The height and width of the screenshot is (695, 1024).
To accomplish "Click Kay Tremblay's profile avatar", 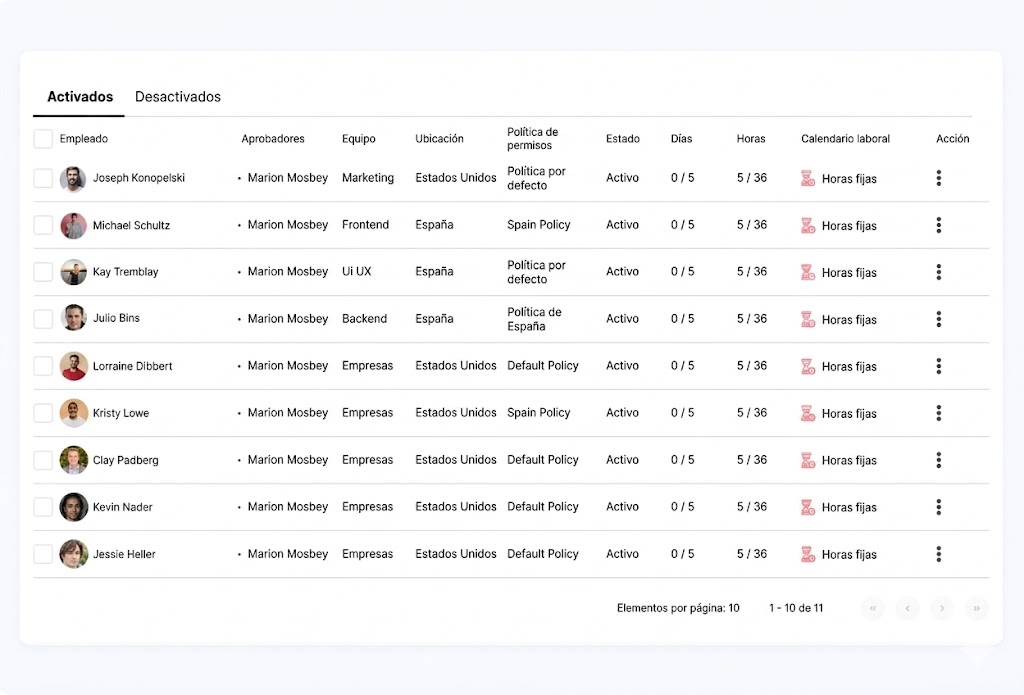I will pos(73,272).
